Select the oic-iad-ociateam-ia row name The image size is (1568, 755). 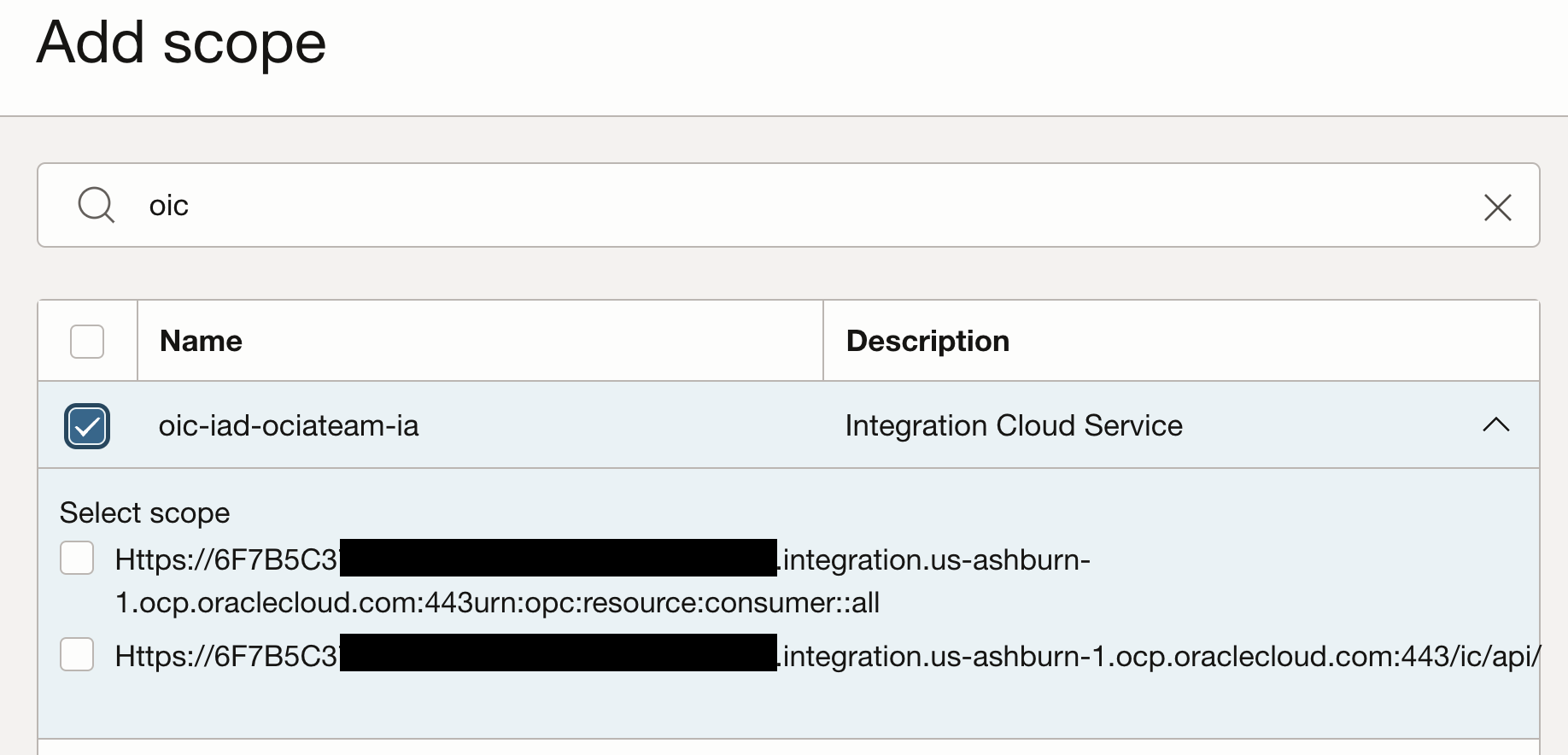(289, 425)
